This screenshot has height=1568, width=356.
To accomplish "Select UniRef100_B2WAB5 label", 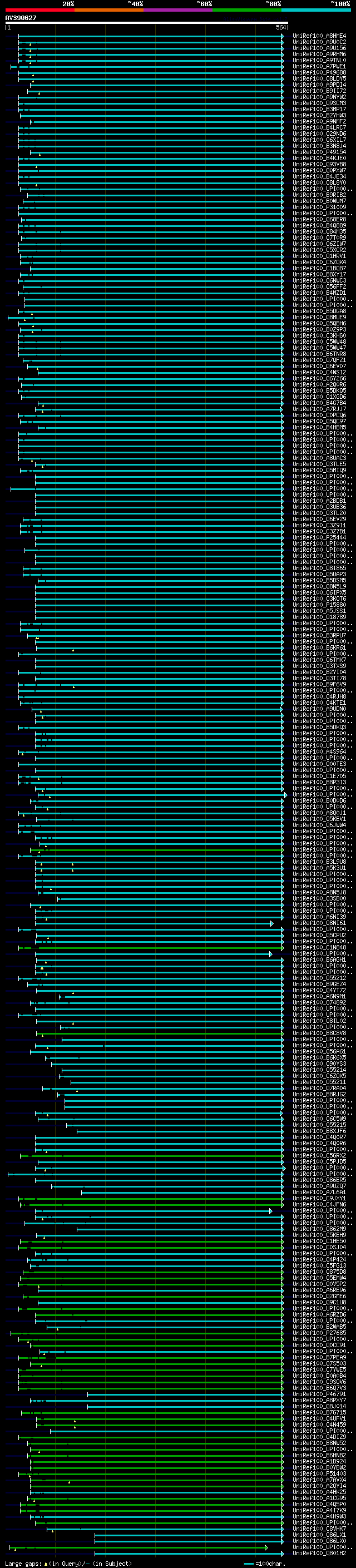I will (x=319, y=1327).
